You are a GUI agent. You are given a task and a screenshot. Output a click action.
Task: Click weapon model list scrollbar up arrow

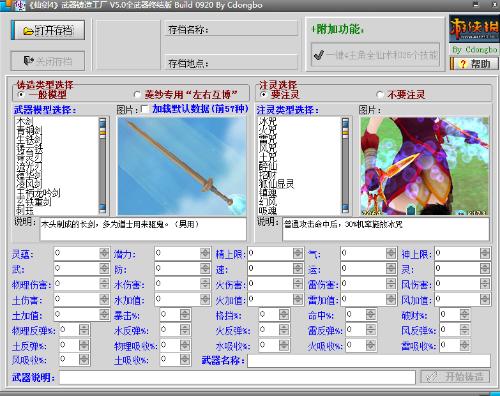[102, 122]
